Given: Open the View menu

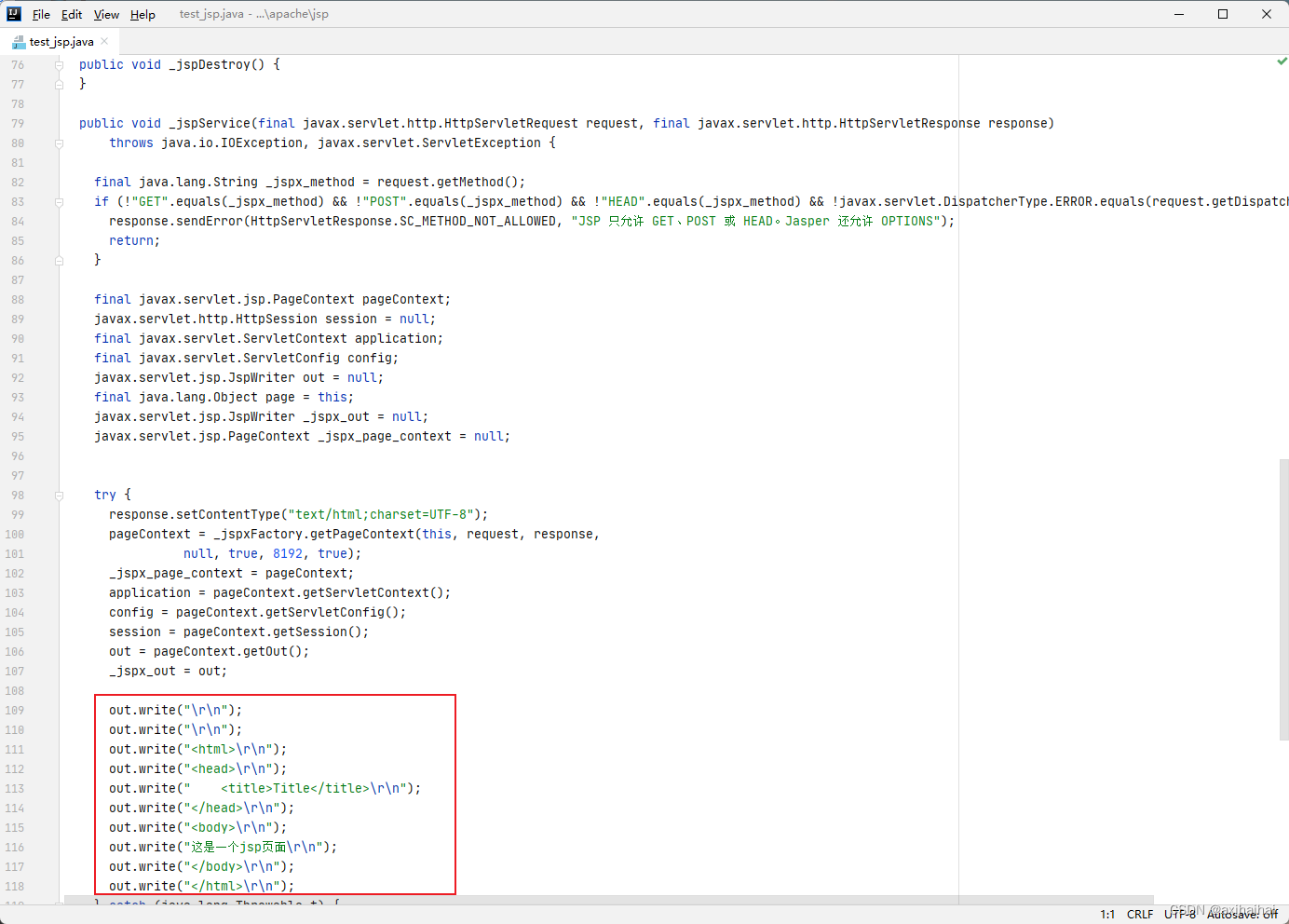Looking at the screenshot, I should coord(106,14).
